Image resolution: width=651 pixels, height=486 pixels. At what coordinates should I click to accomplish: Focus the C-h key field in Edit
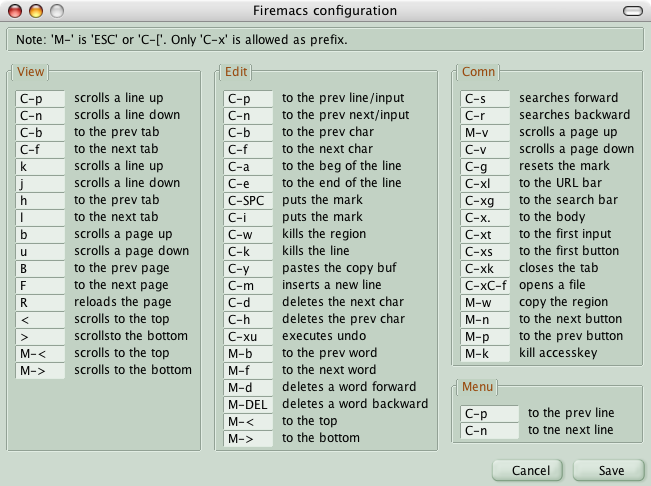[248, 320]
